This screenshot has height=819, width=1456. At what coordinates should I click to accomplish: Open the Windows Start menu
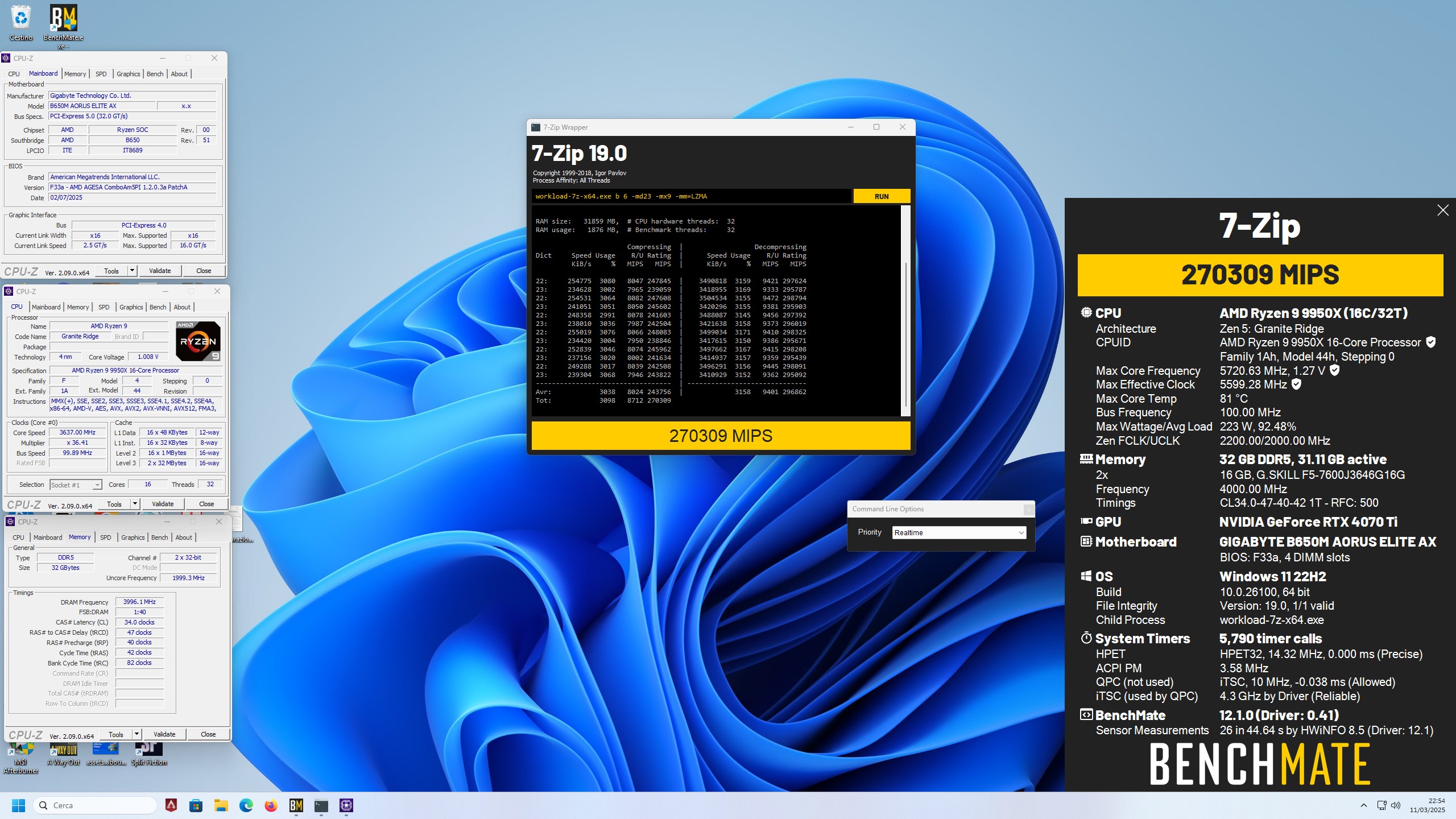click(18, 805)
